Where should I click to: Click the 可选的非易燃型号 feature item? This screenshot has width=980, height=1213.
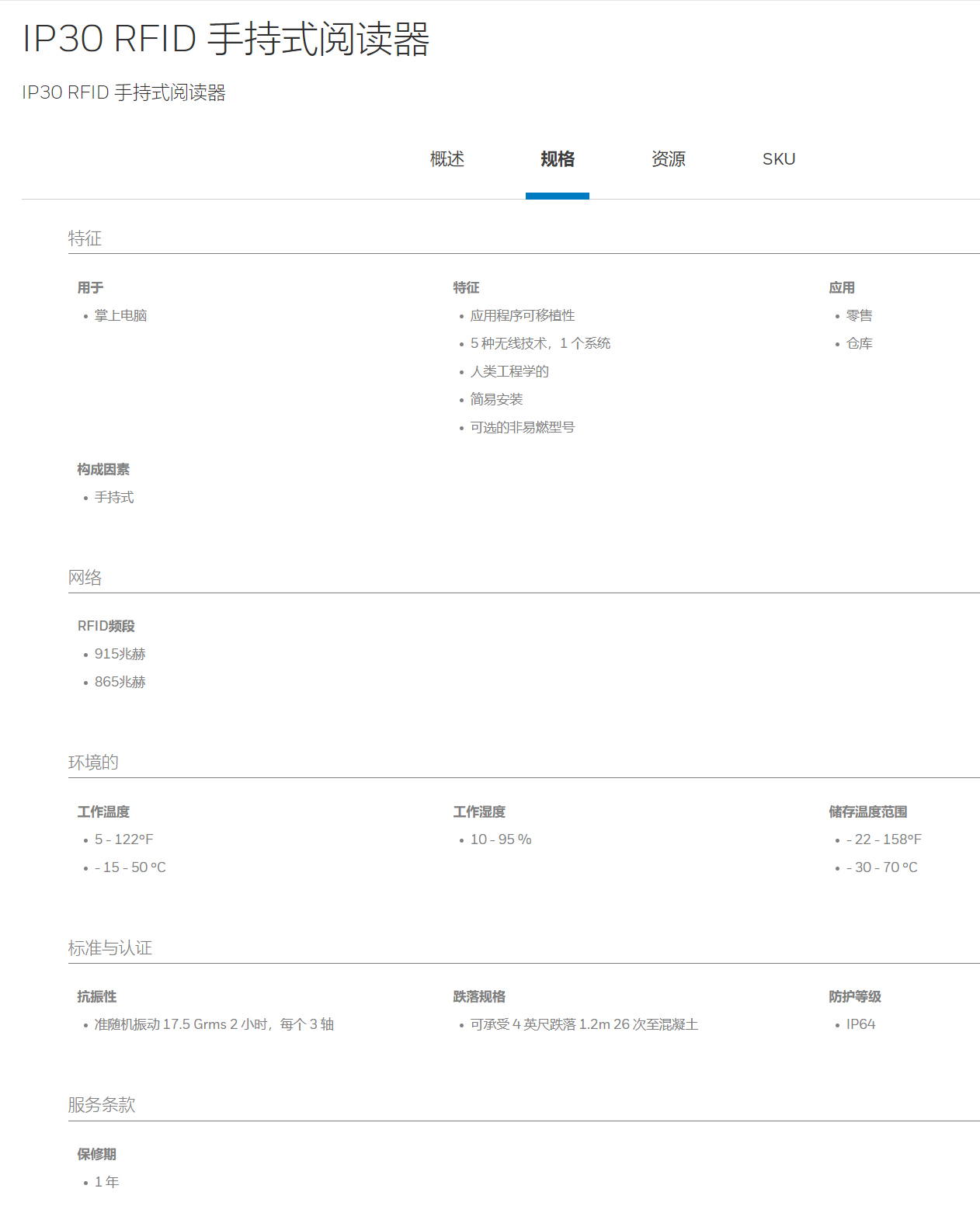pos(522,427)
